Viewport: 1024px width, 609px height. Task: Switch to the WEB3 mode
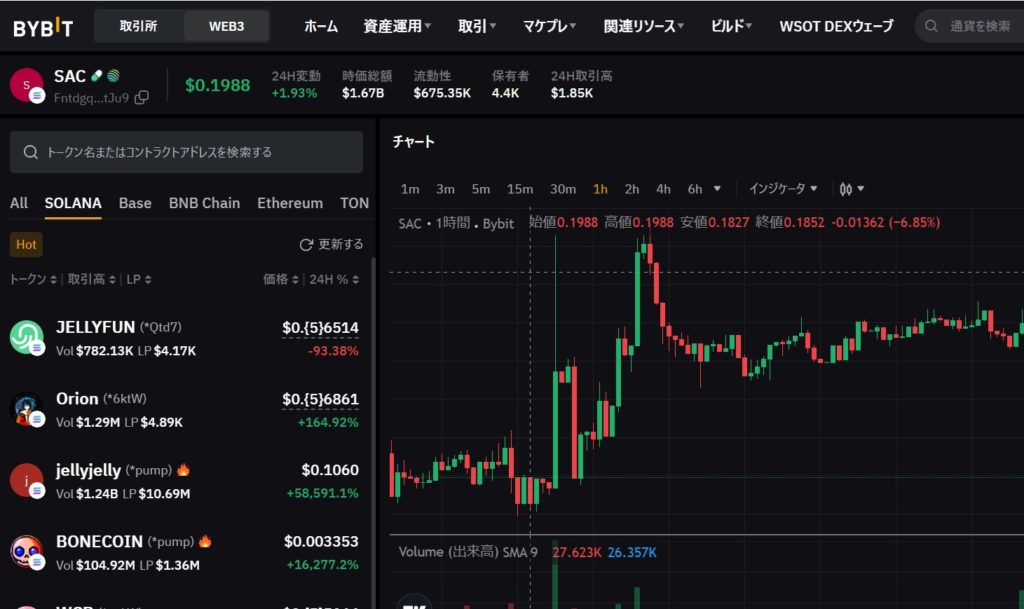pos(227,26)
